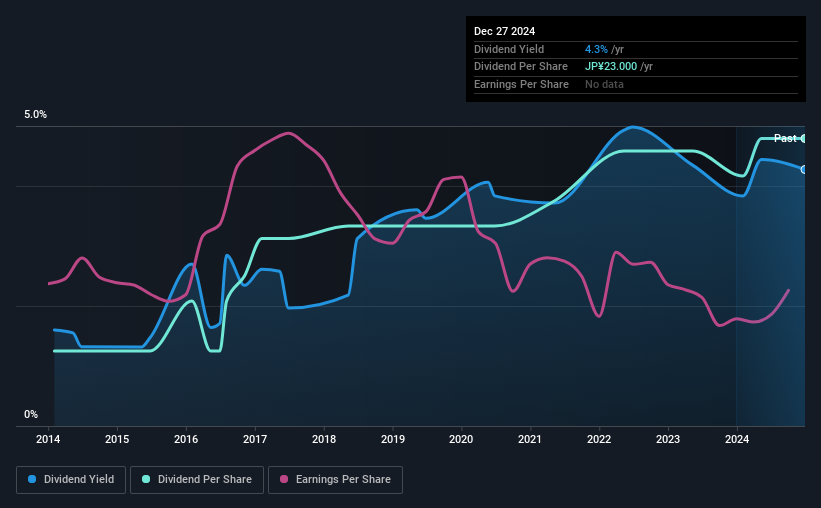Click the blue Dividend Yield legend dot

[x=32, y=479]
